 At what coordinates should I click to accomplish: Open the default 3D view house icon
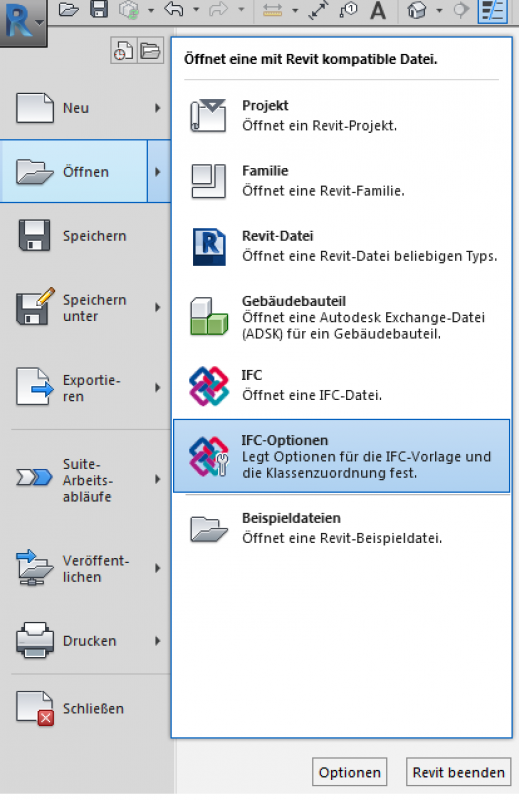[x=416, y=10]
